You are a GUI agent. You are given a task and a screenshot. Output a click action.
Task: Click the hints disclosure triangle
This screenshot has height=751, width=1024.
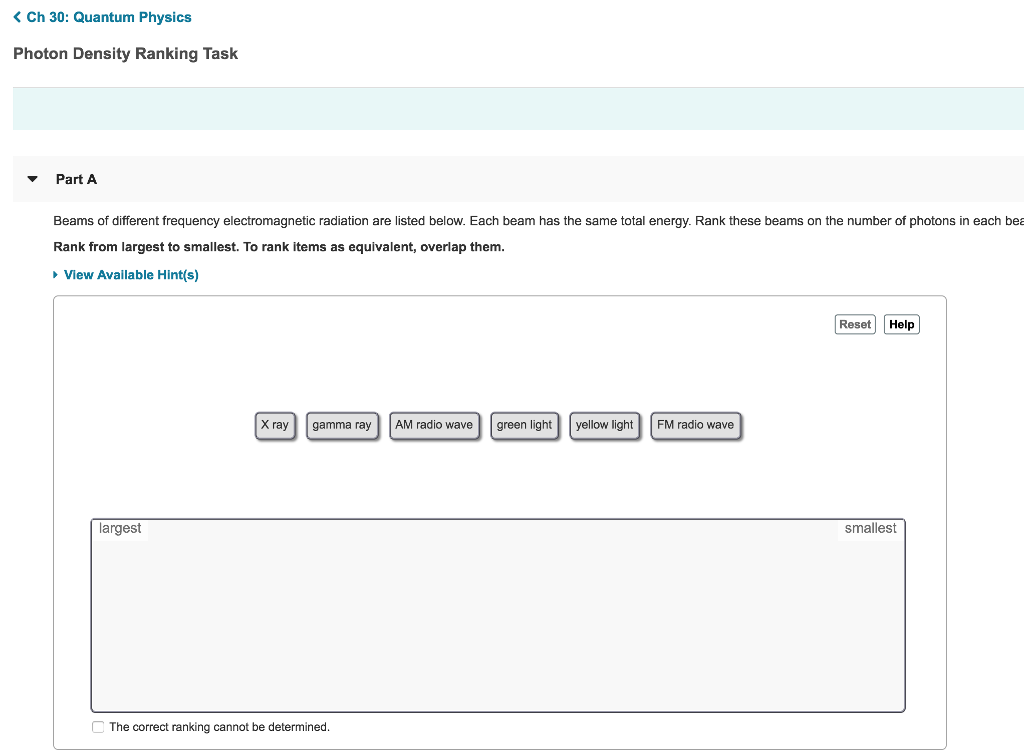pyautogui.click(x=55, y=274)
